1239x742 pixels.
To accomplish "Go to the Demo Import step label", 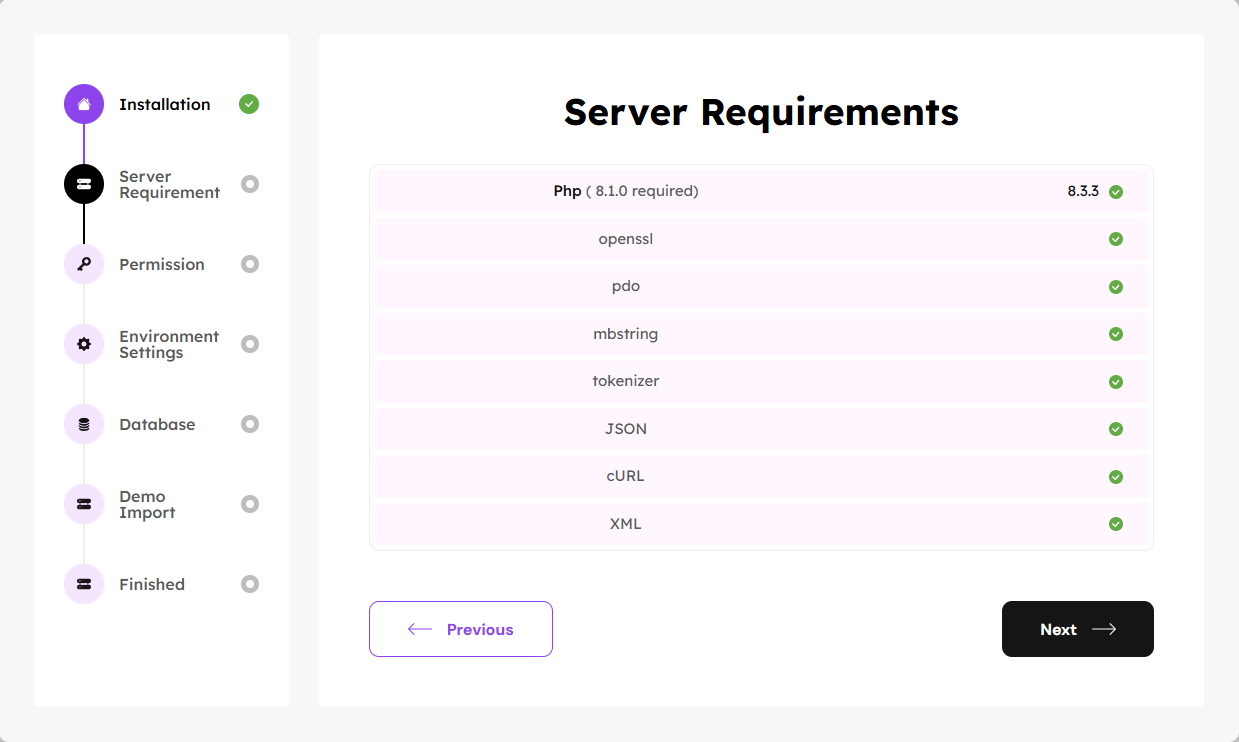I will (x=147, y=504).
